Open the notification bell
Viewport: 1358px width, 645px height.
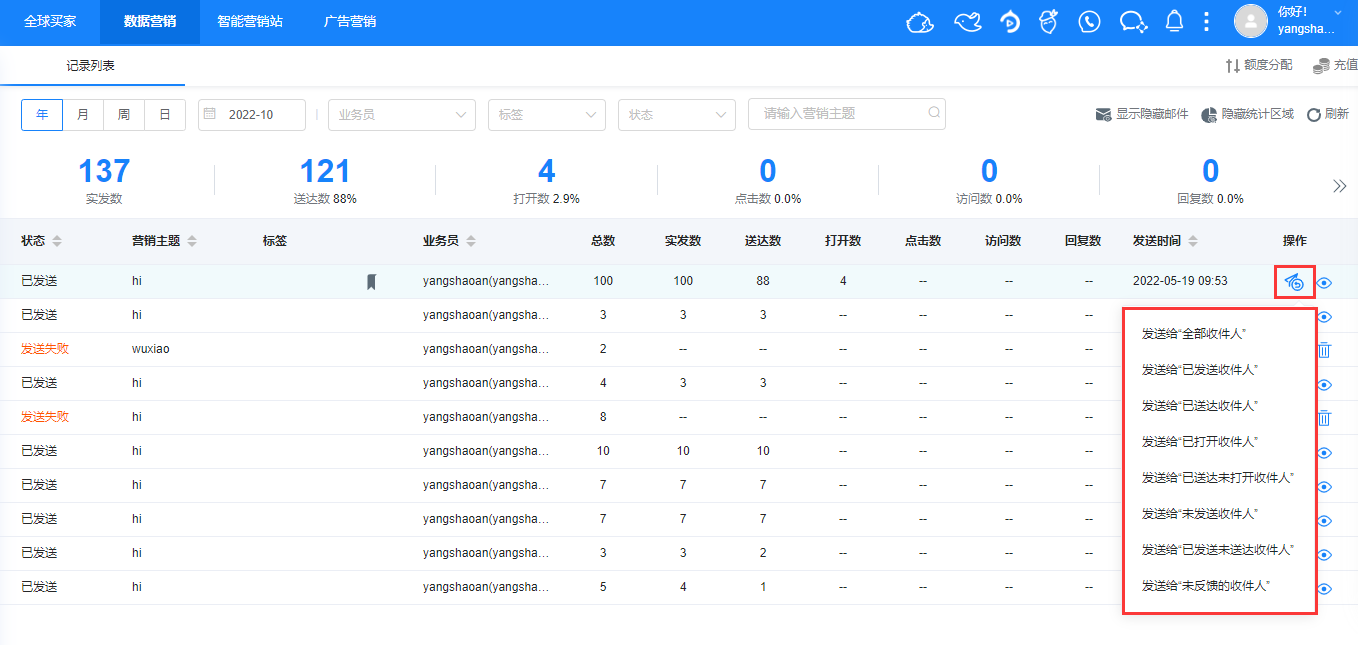pyautogui.click(x=1175, y=22)
